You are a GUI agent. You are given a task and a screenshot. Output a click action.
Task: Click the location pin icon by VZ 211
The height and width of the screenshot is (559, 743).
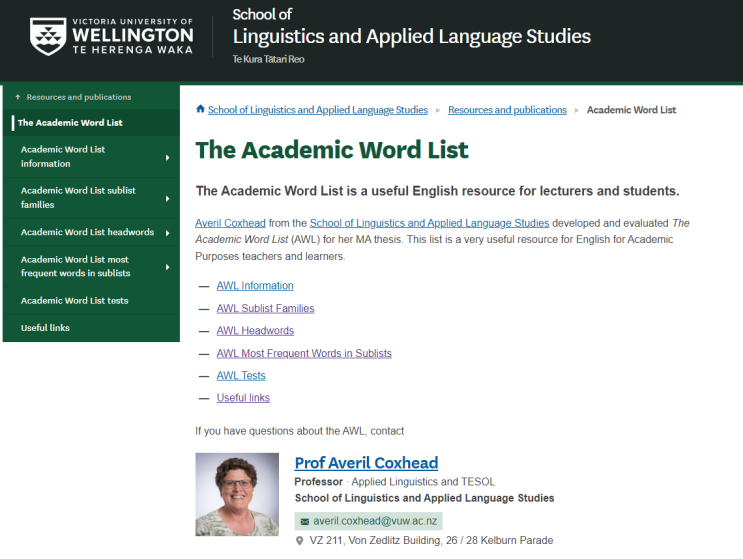300,541
